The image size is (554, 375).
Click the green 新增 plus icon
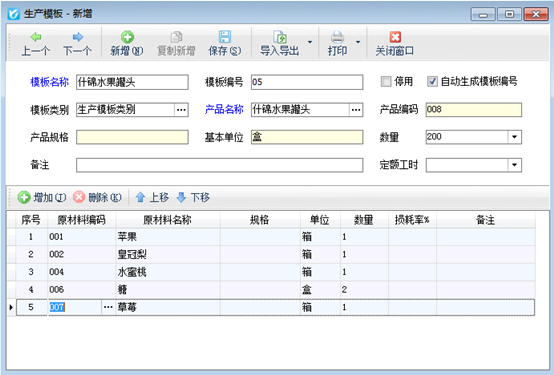127,37
